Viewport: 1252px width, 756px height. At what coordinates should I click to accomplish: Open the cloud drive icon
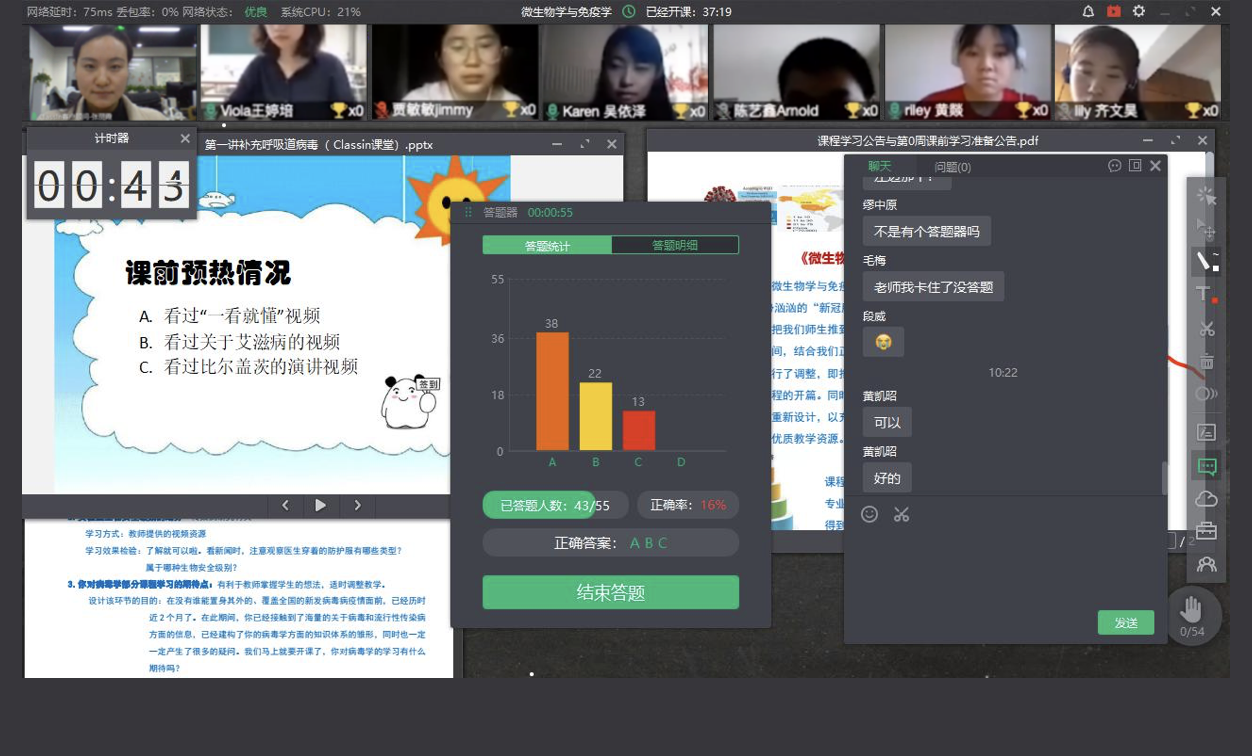1207,499
